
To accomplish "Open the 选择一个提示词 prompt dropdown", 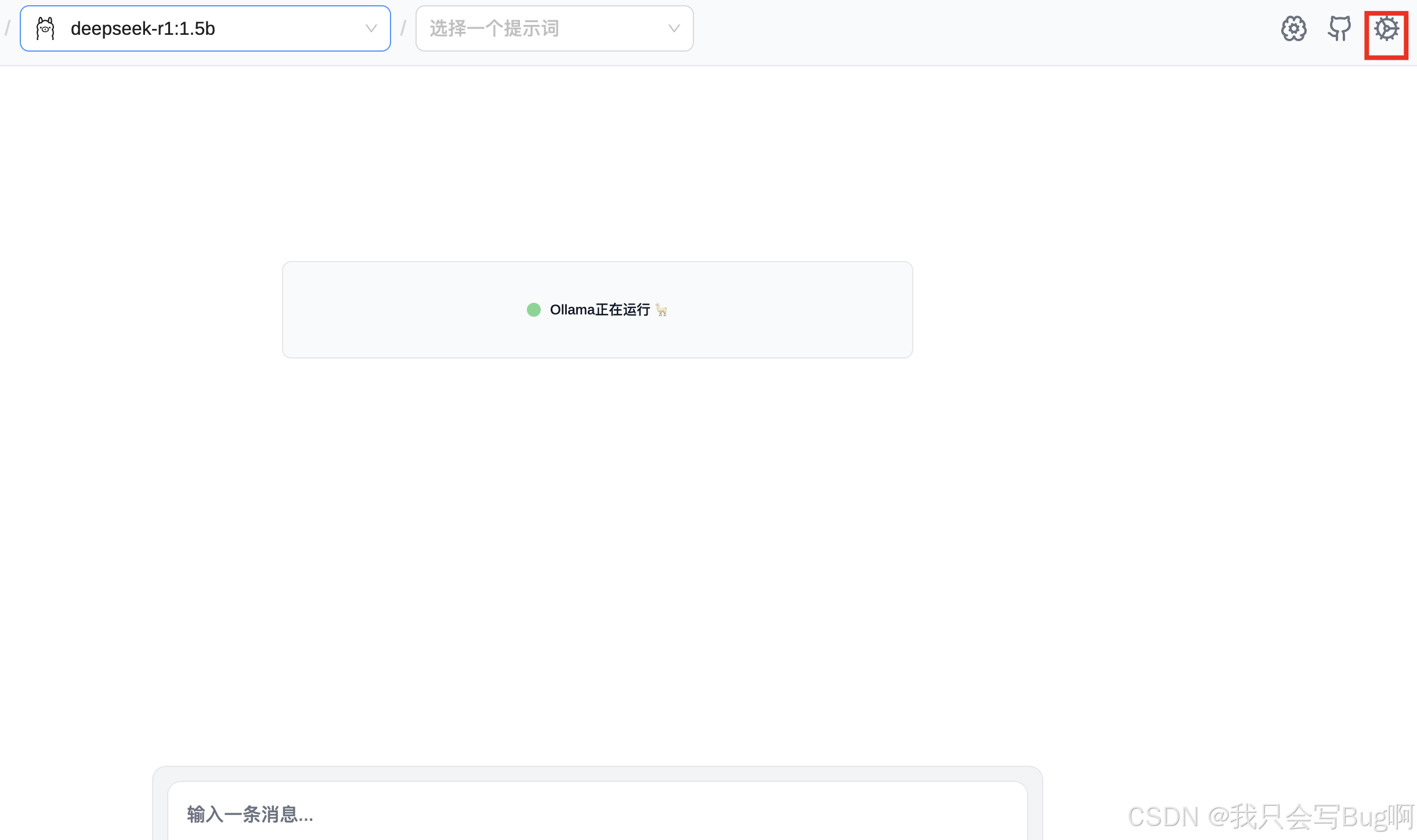I will [x=554, y=28].
